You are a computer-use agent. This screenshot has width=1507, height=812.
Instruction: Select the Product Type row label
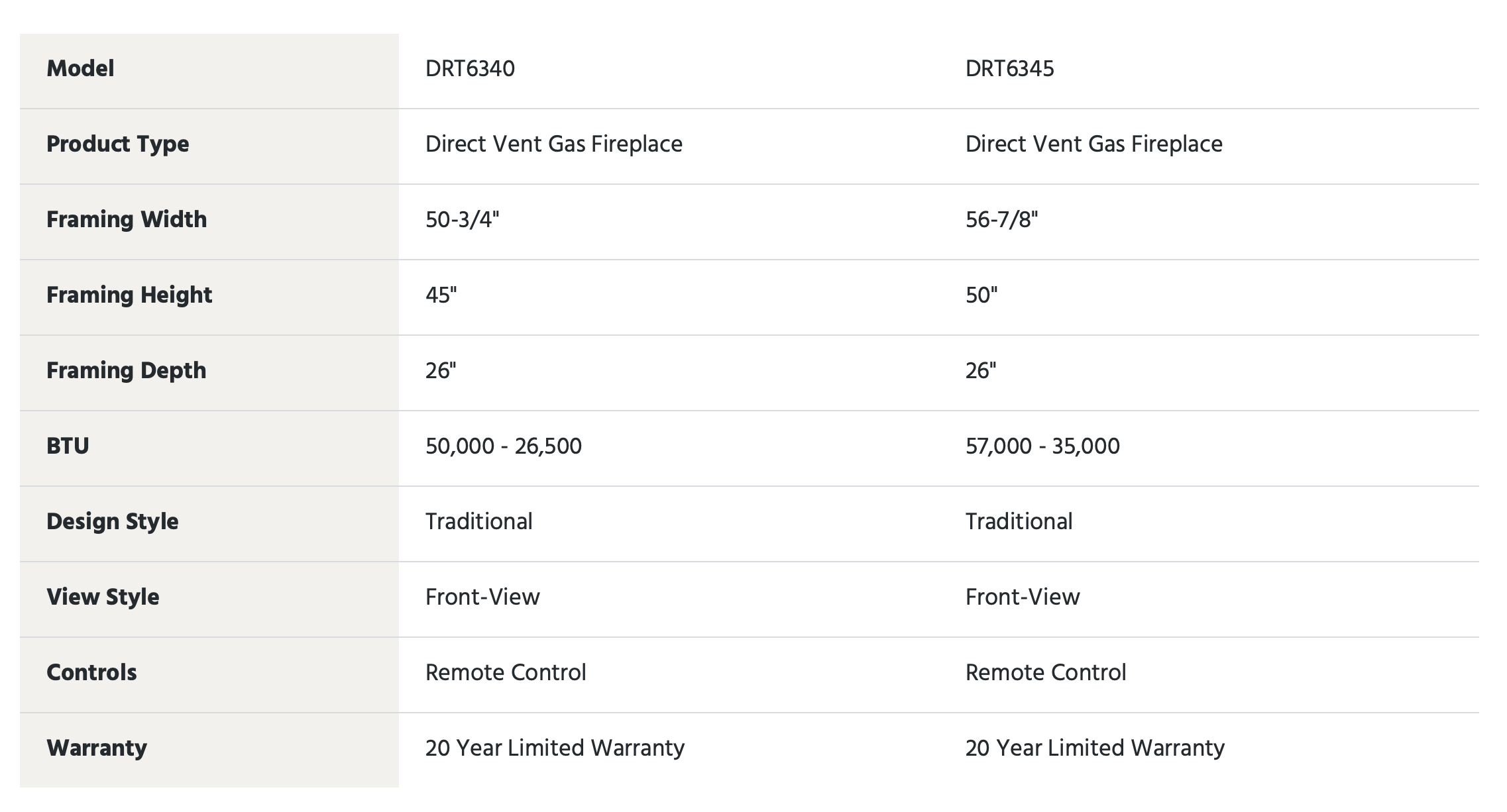coord(117,144)
